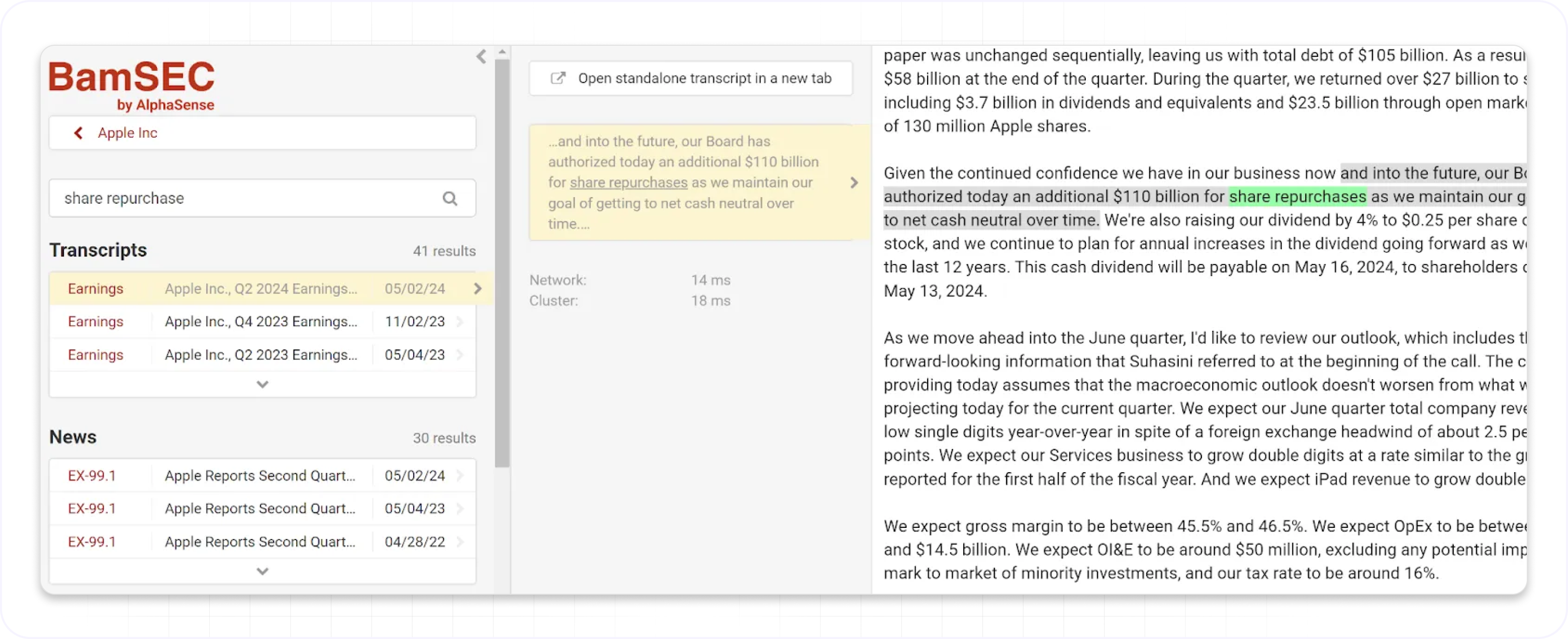Click the search magnifier icon
Image resolution: width=1568 pixels, height=639 pixels.
450,199
